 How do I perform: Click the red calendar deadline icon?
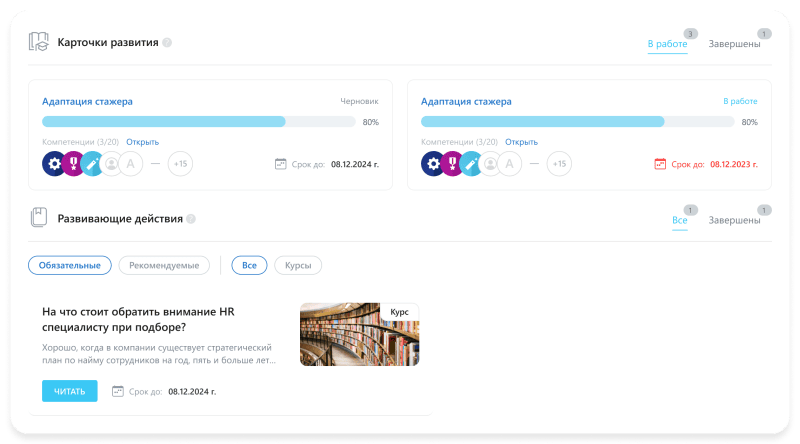(x=659, y=163)
